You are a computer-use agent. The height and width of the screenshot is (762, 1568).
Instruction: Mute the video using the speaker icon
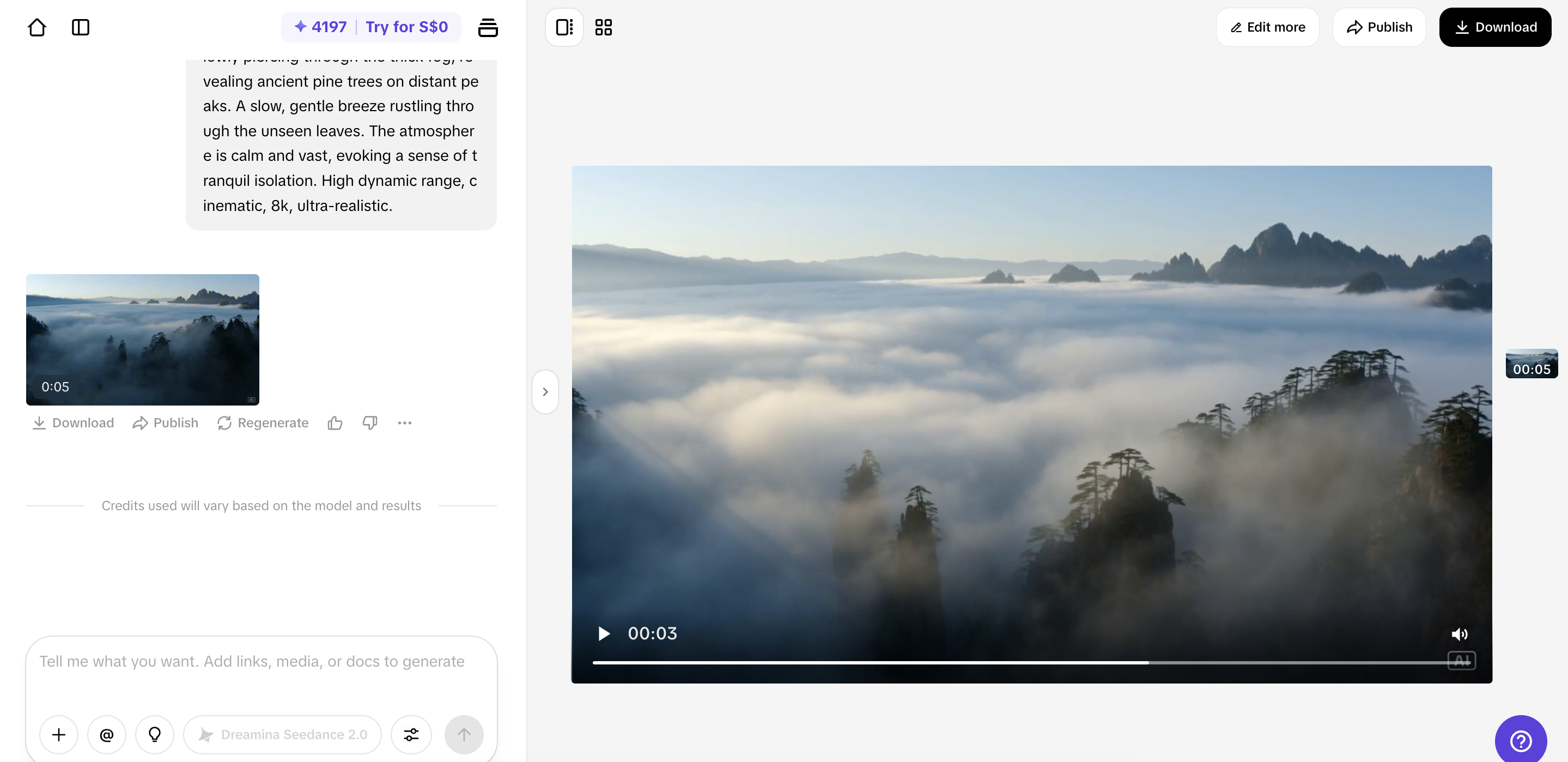tap(1460, 634)
